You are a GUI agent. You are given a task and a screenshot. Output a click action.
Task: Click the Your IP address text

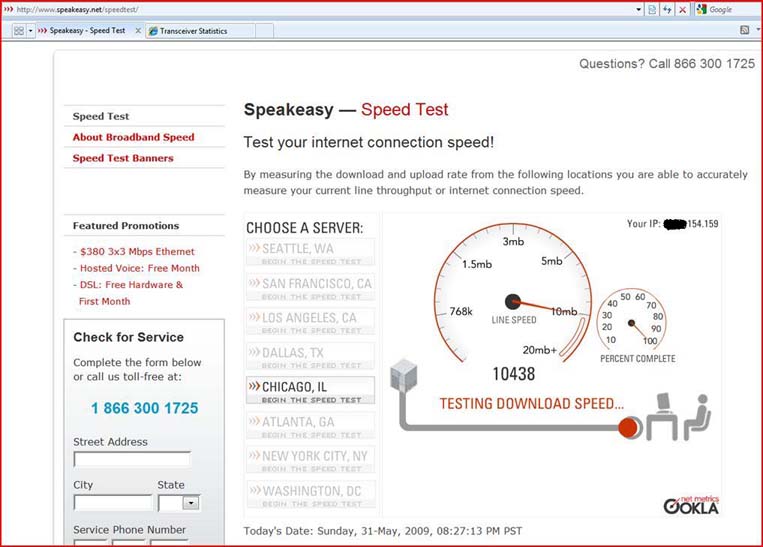672,224
